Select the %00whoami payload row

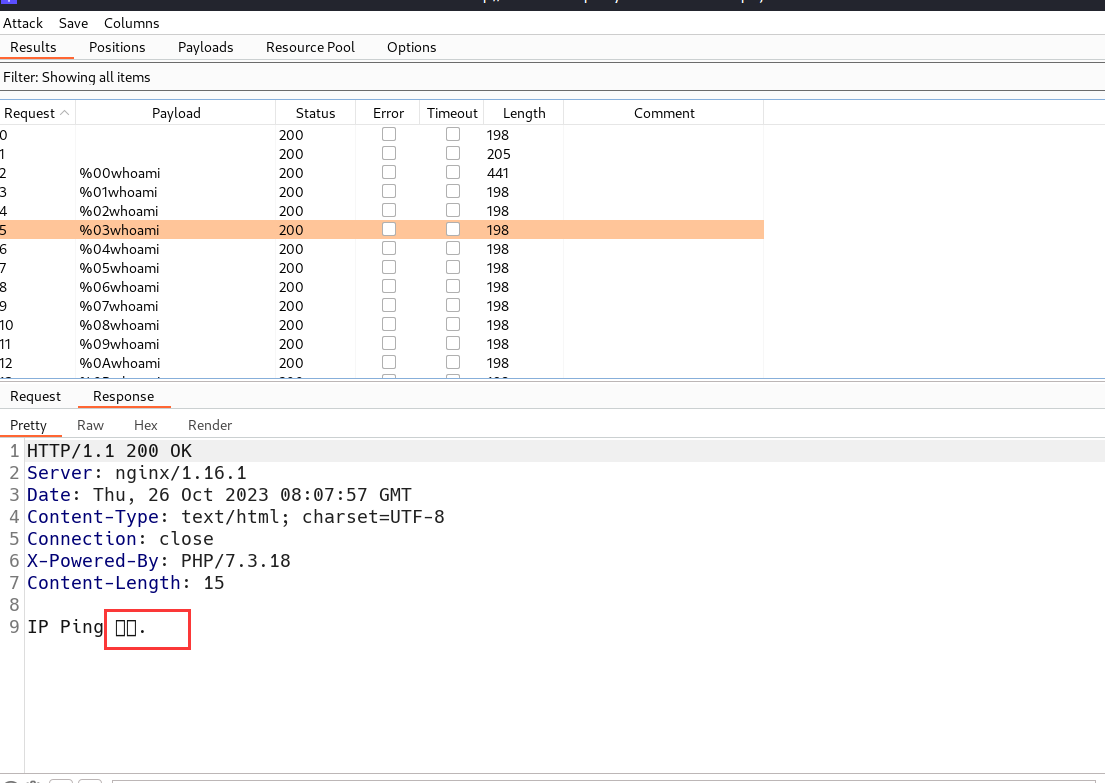click(x=382, y=173)
